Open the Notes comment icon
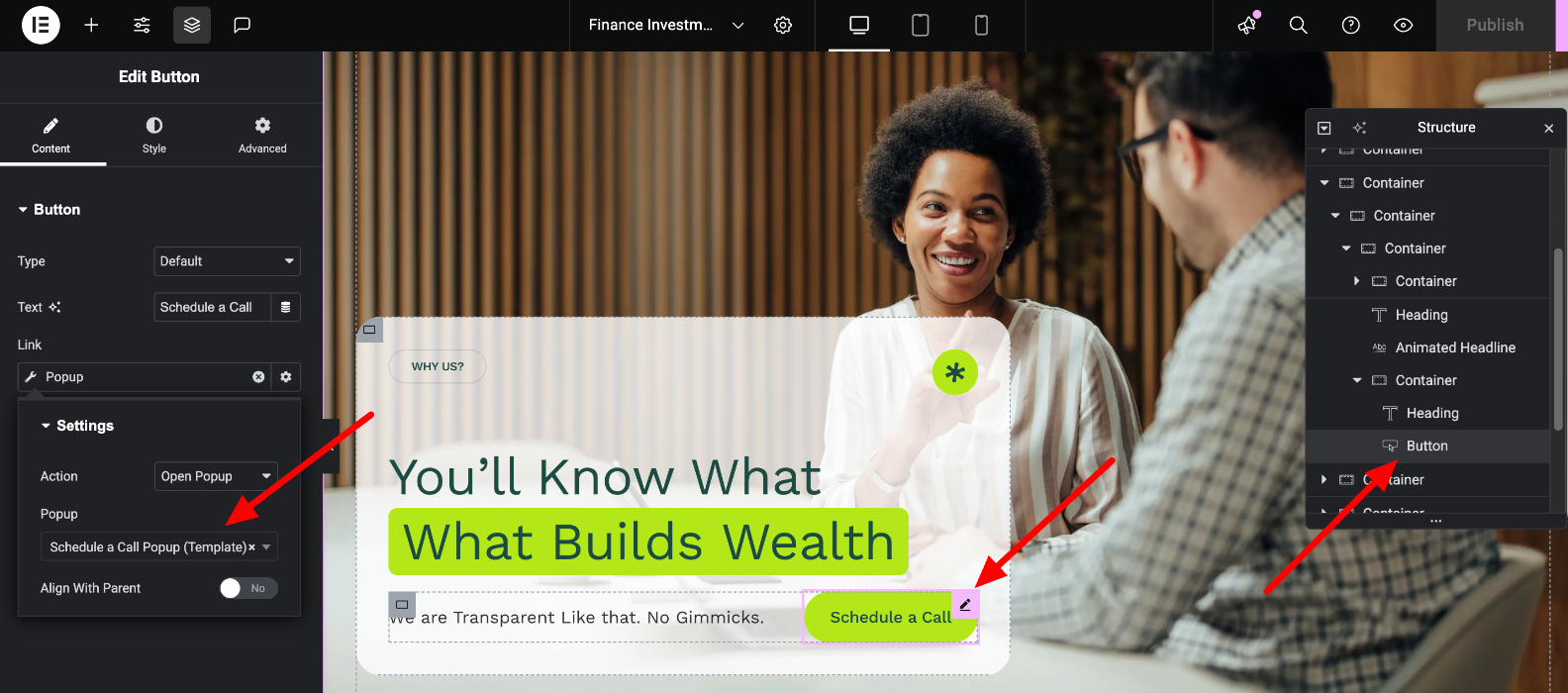1568x693 pixels. pos(242,25)
